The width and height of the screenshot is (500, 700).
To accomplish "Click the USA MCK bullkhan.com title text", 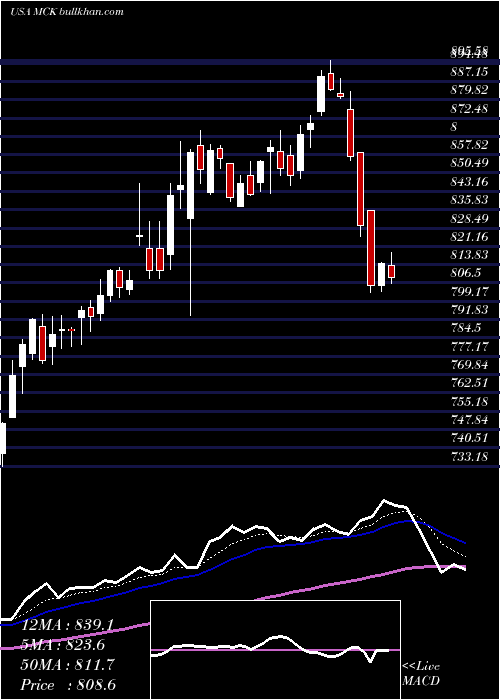I will pos(67,12).
